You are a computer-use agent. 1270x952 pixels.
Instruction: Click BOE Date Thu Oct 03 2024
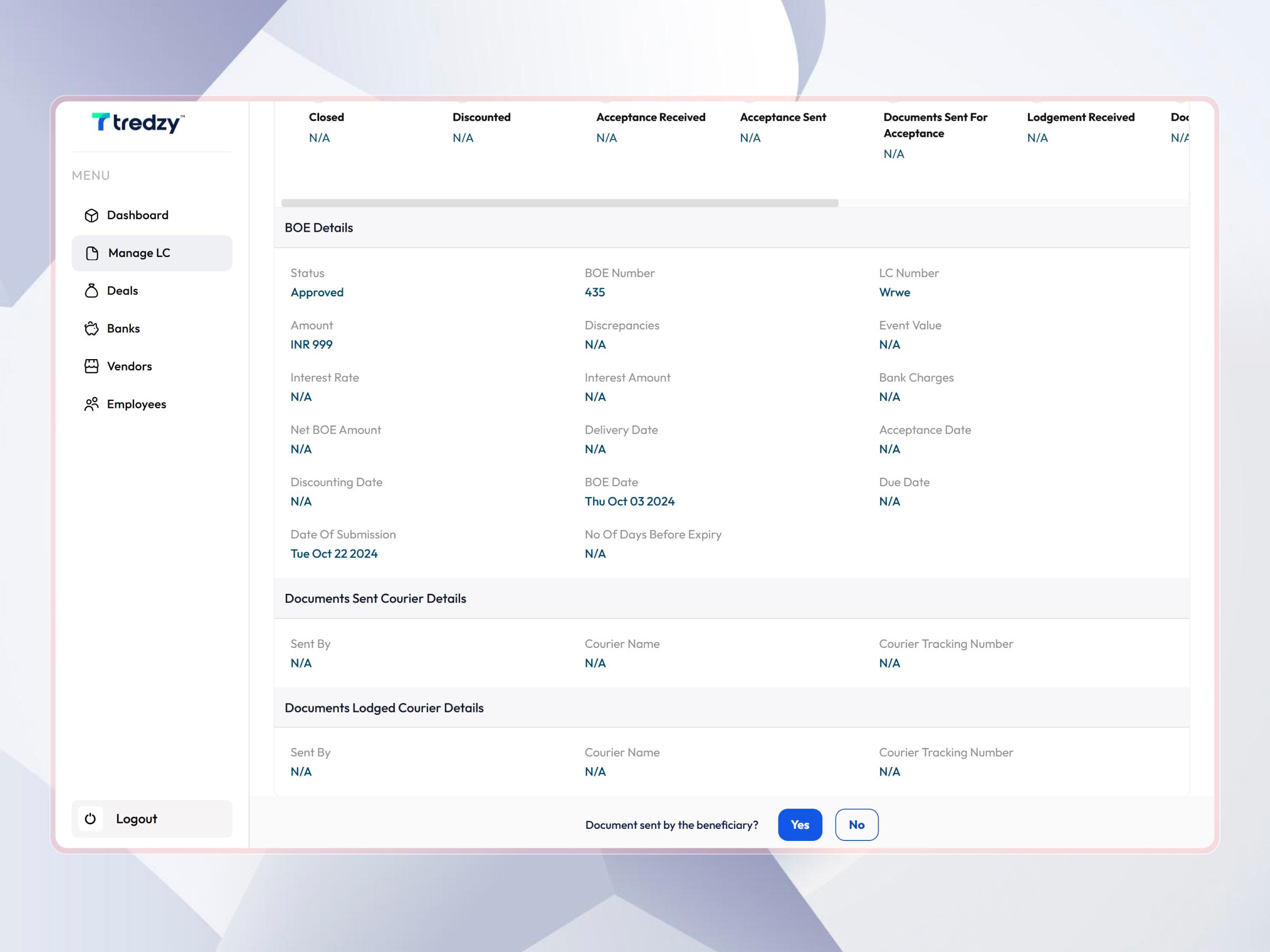click(629, 501)
